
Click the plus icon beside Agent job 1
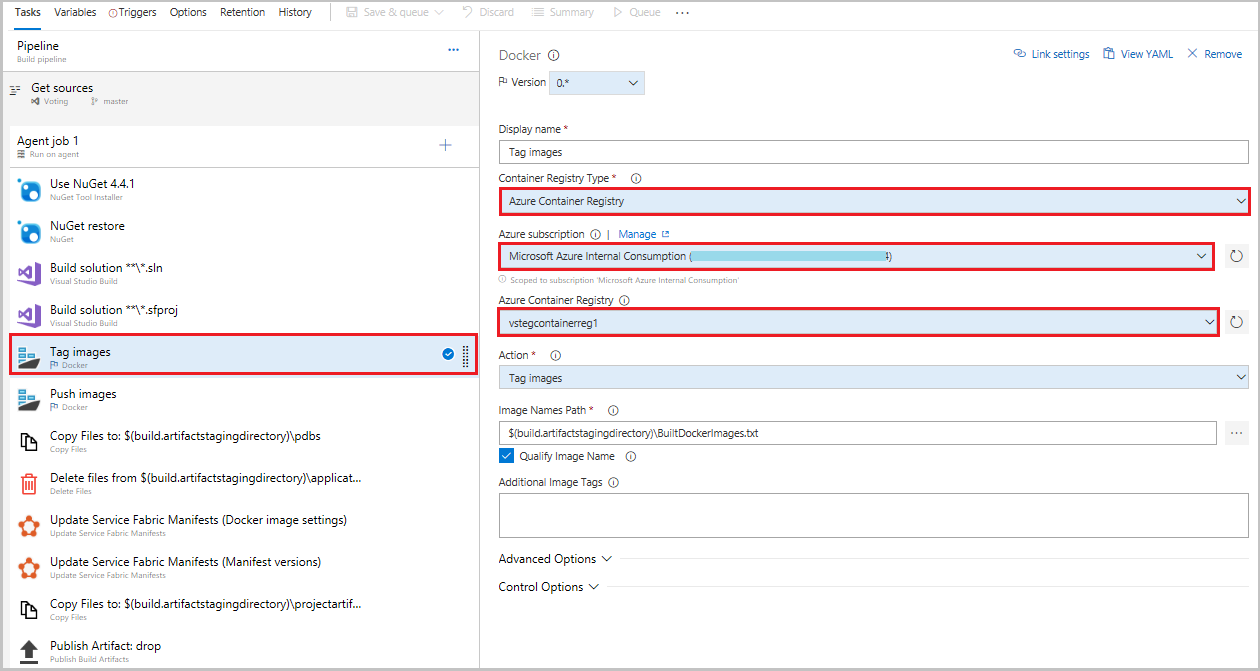pos(445,145)
